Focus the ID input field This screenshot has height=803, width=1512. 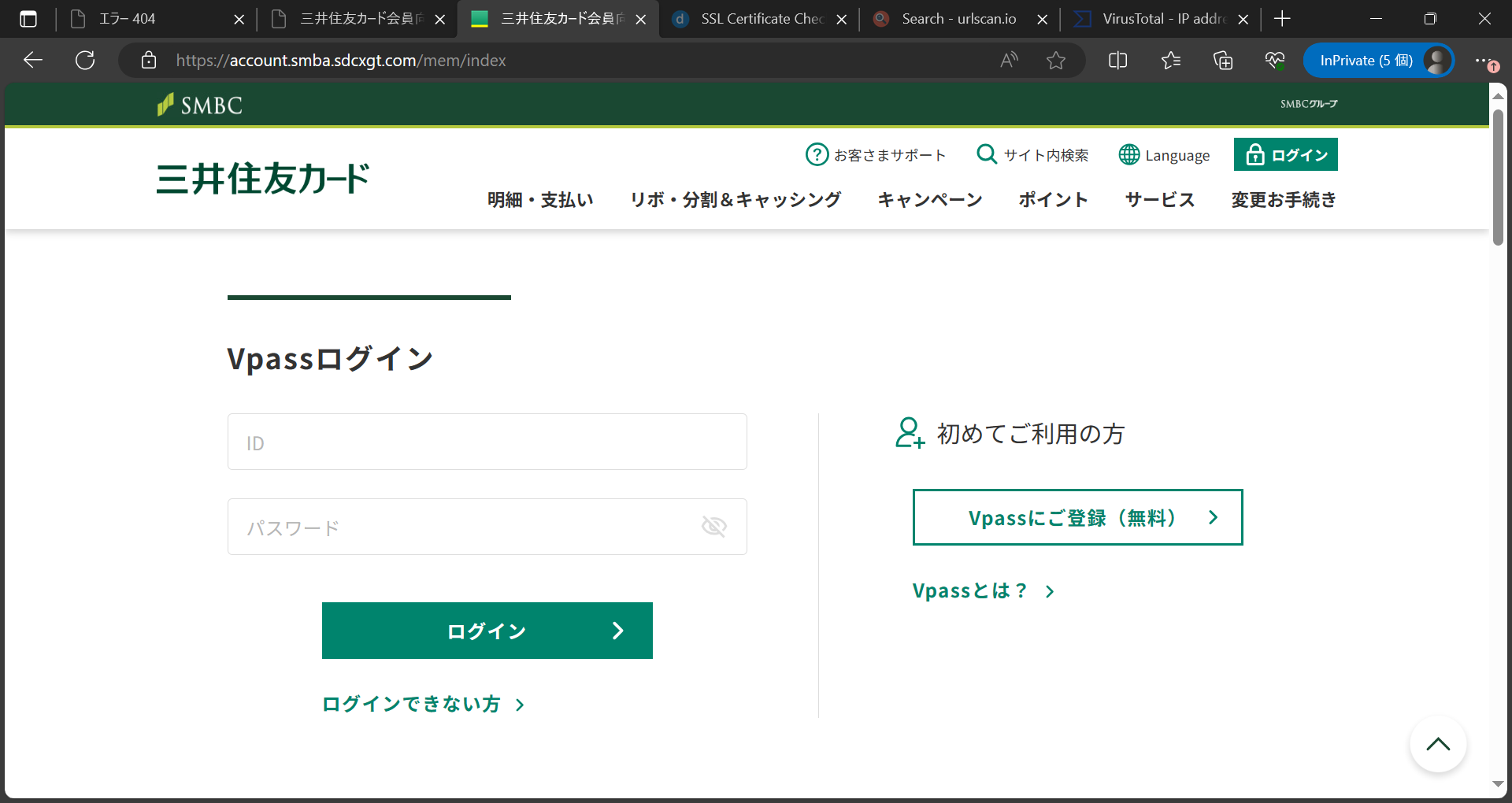pos(487,442)
